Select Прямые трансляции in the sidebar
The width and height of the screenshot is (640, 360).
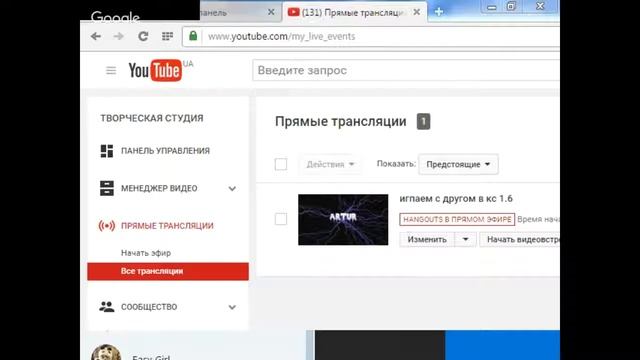(167, 226)
